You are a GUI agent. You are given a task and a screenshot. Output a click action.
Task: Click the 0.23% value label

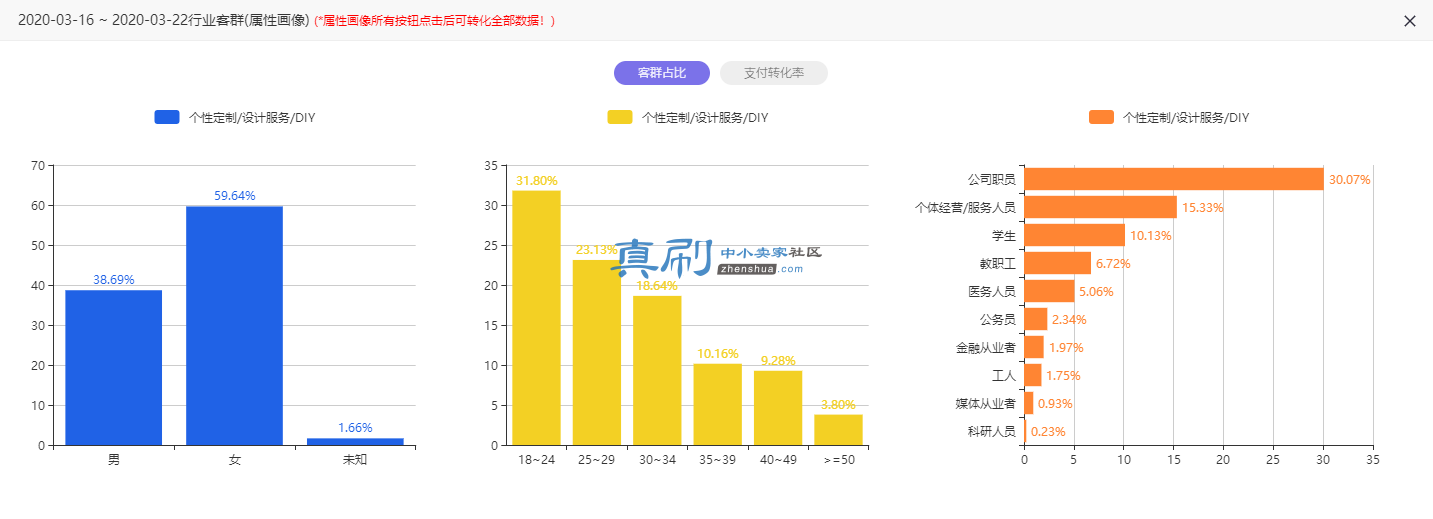[1048, 432]
